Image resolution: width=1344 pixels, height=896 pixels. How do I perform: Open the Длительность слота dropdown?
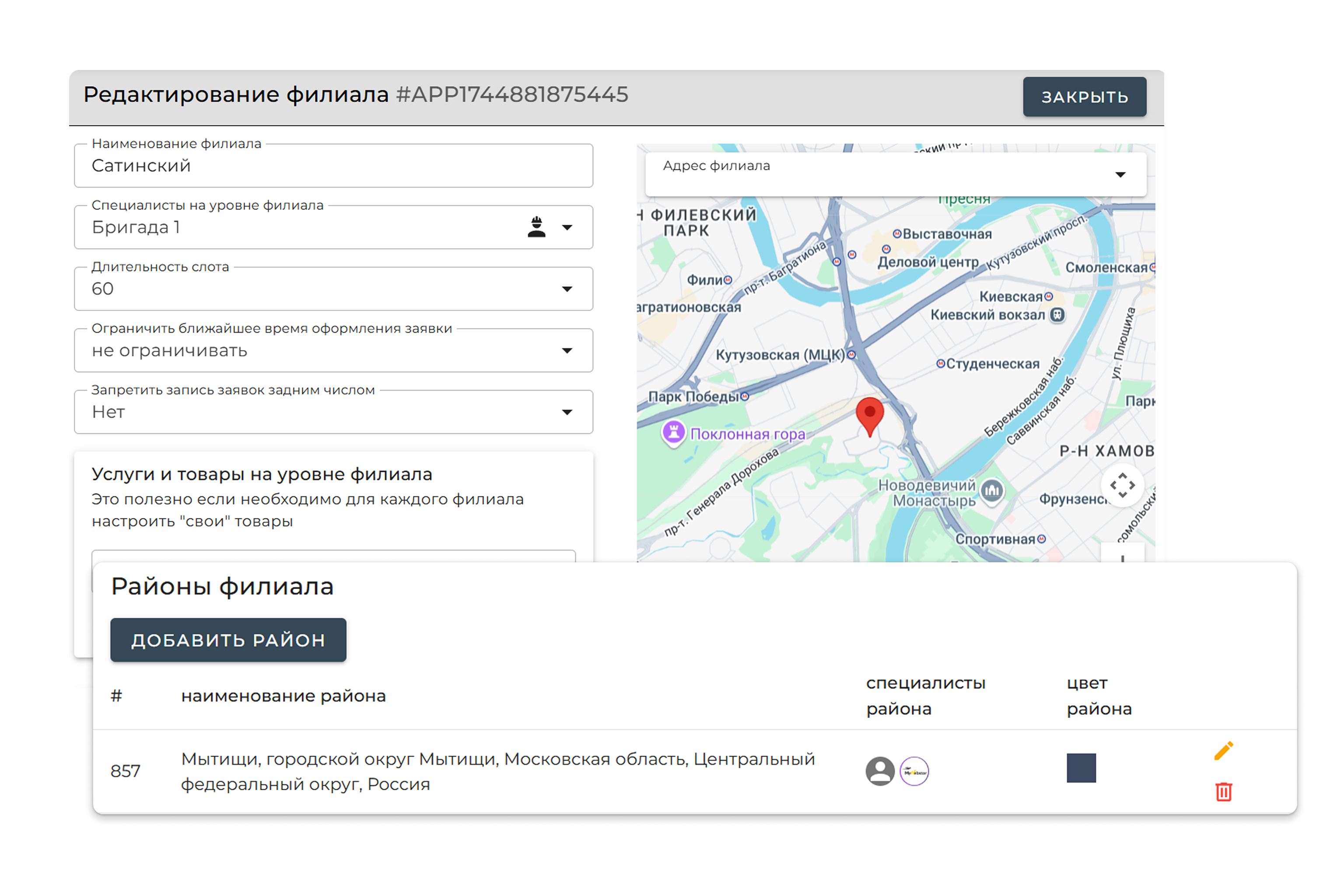point(566,289)
